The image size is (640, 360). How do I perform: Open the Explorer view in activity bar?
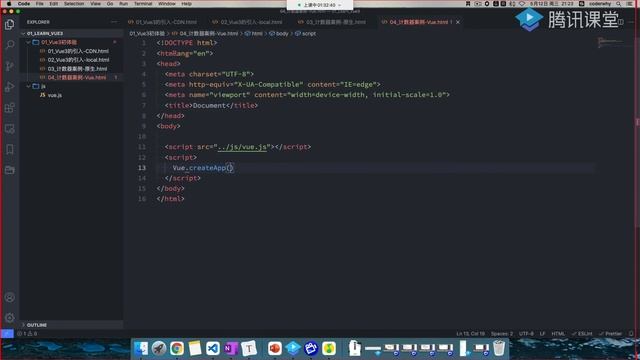(9, 24)
